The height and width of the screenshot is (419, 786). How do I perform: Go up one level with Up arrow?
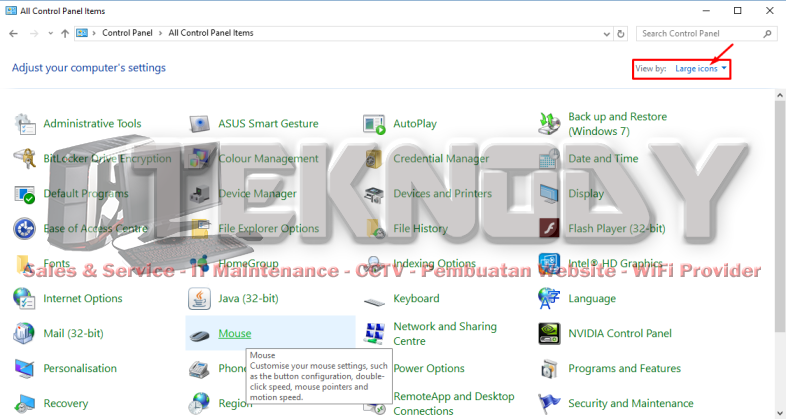click(65, 34)
